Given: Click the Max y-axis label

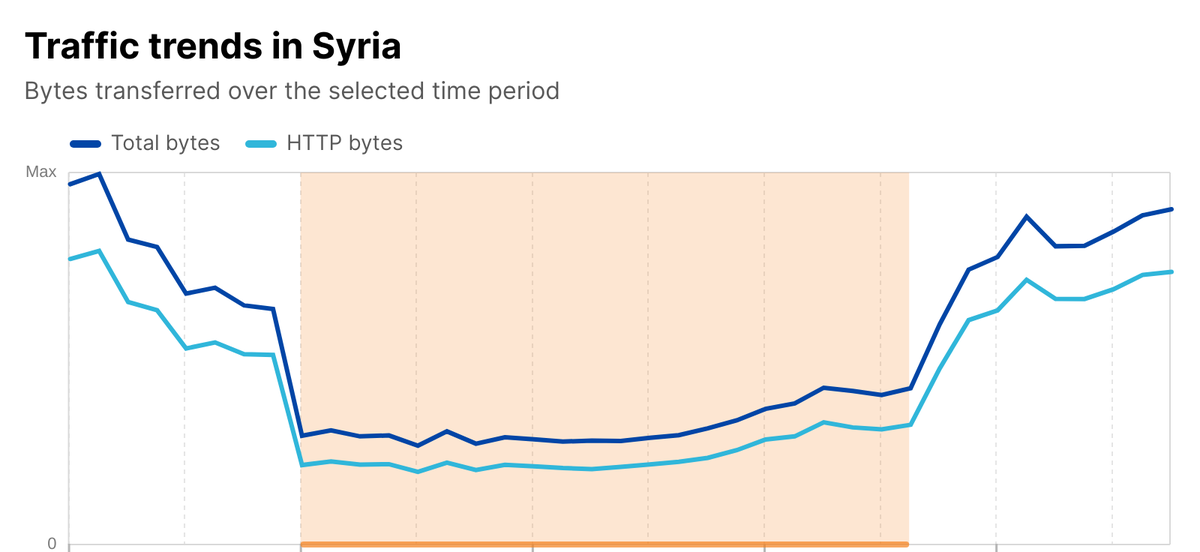Looking at the screenshot, I should point(41,172).
